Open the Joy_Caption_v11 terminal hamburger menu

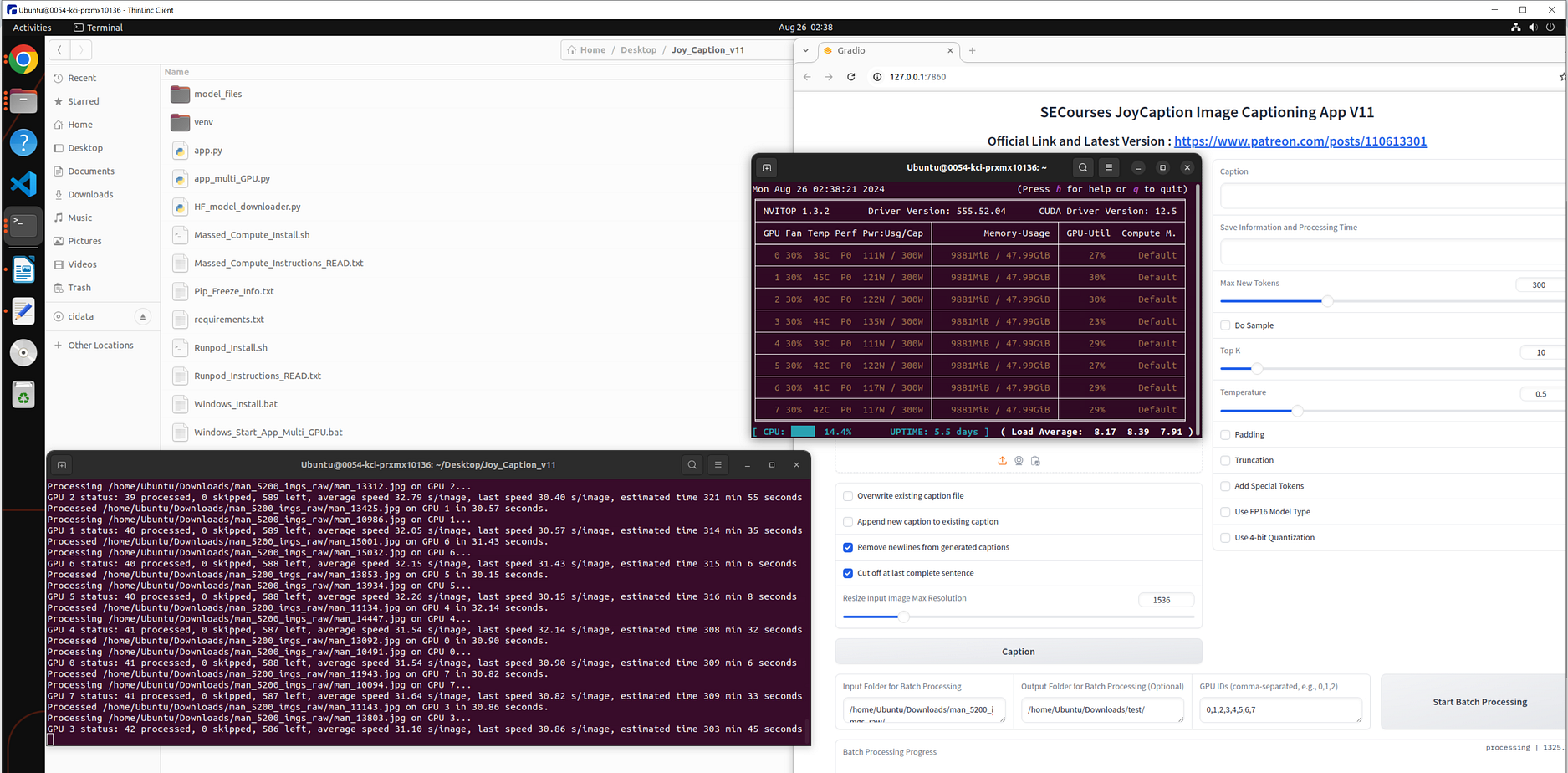(x=718, y=465)
